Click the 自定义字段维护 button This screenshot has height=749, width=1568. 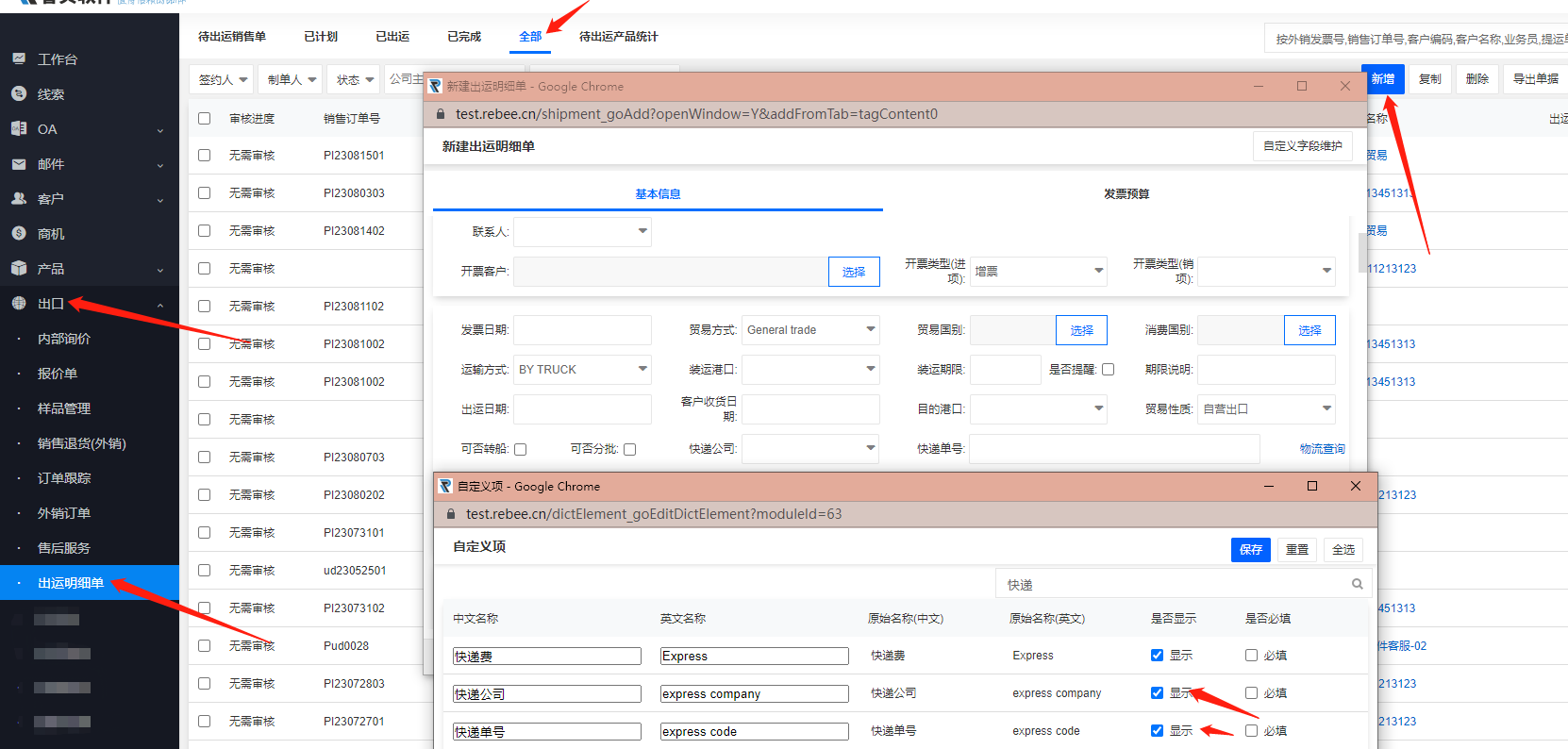pyautogui.click(x=1303, y=146)
